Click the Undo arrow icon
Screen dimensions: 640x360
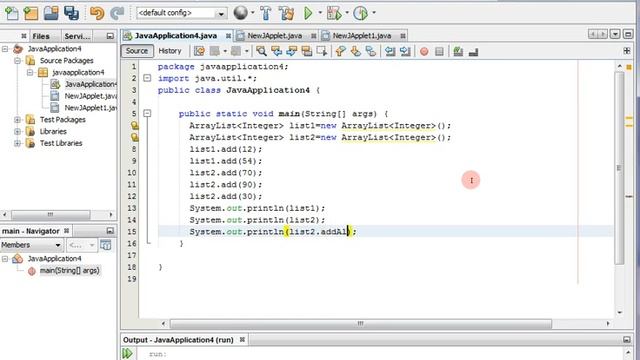(97, 13)
